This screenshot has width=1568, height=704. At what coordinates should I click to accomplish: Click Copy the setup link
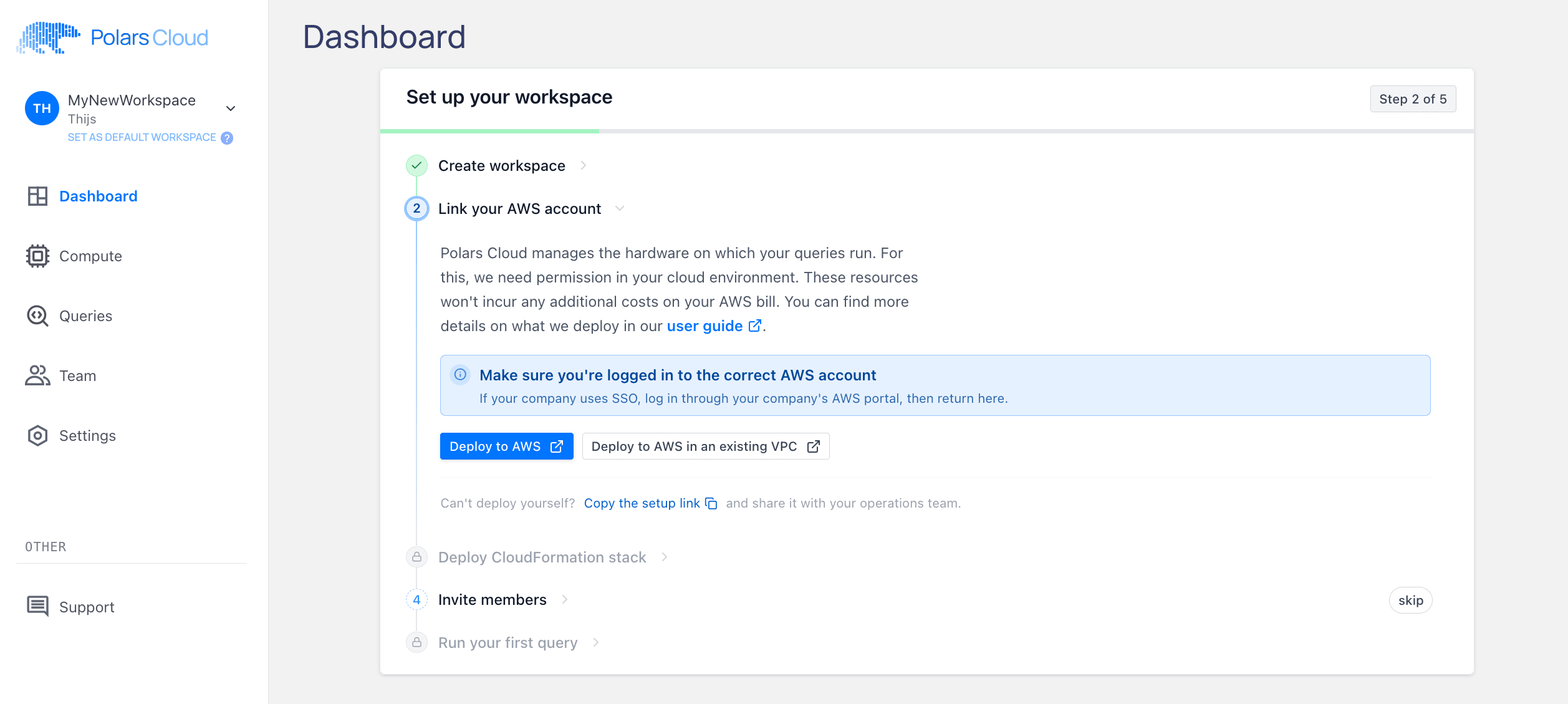(642, 503)
